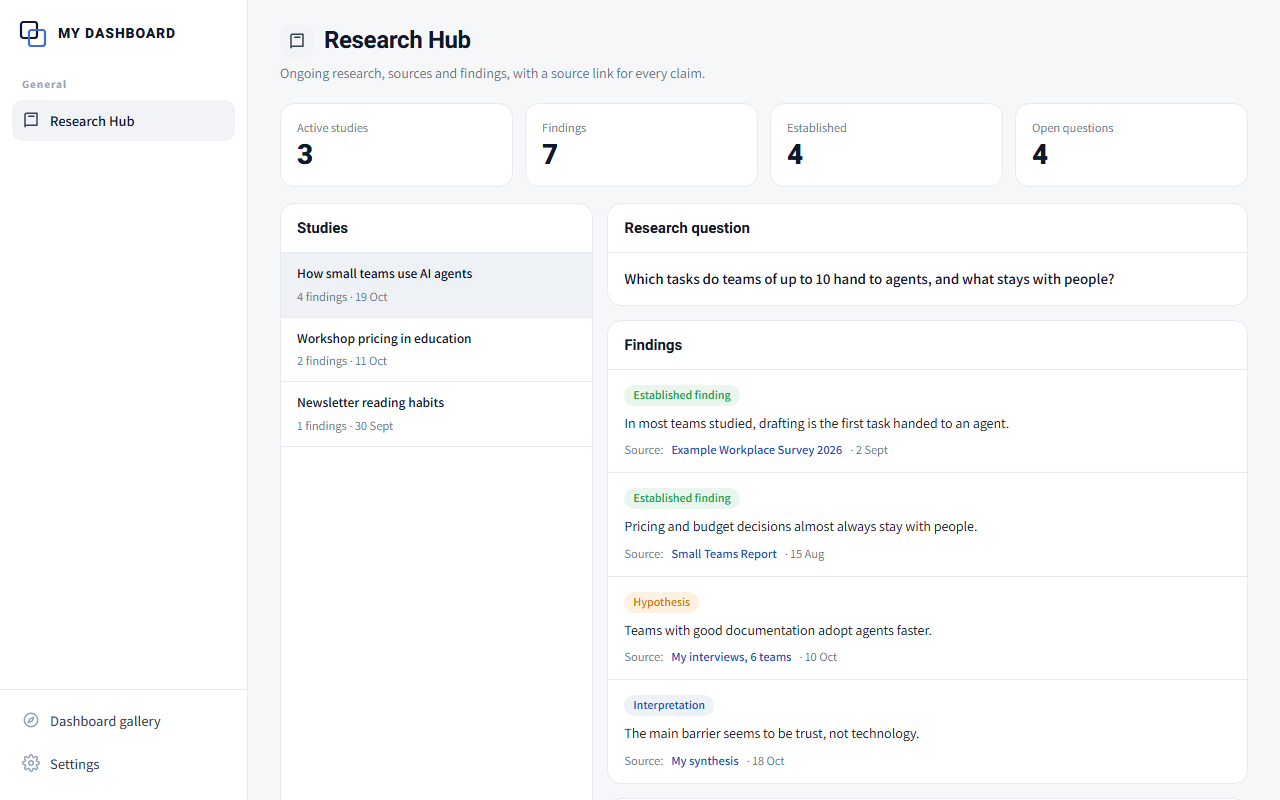Click the MY DASHBOARD title text

tap(117, 33)
